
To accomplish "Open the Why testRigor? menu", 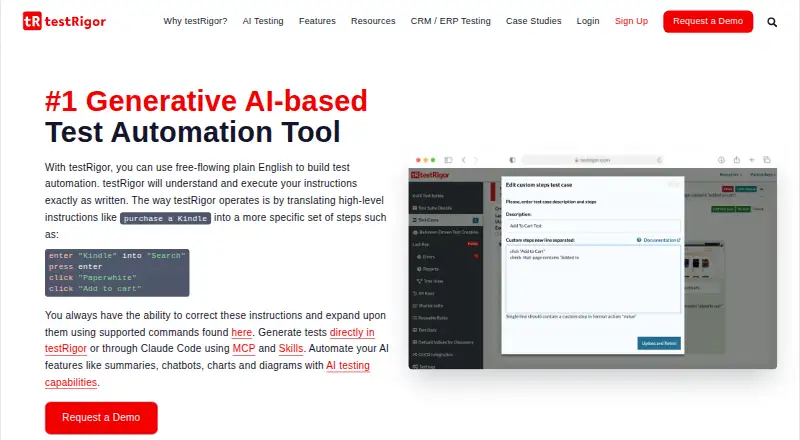I will (195, 21).
